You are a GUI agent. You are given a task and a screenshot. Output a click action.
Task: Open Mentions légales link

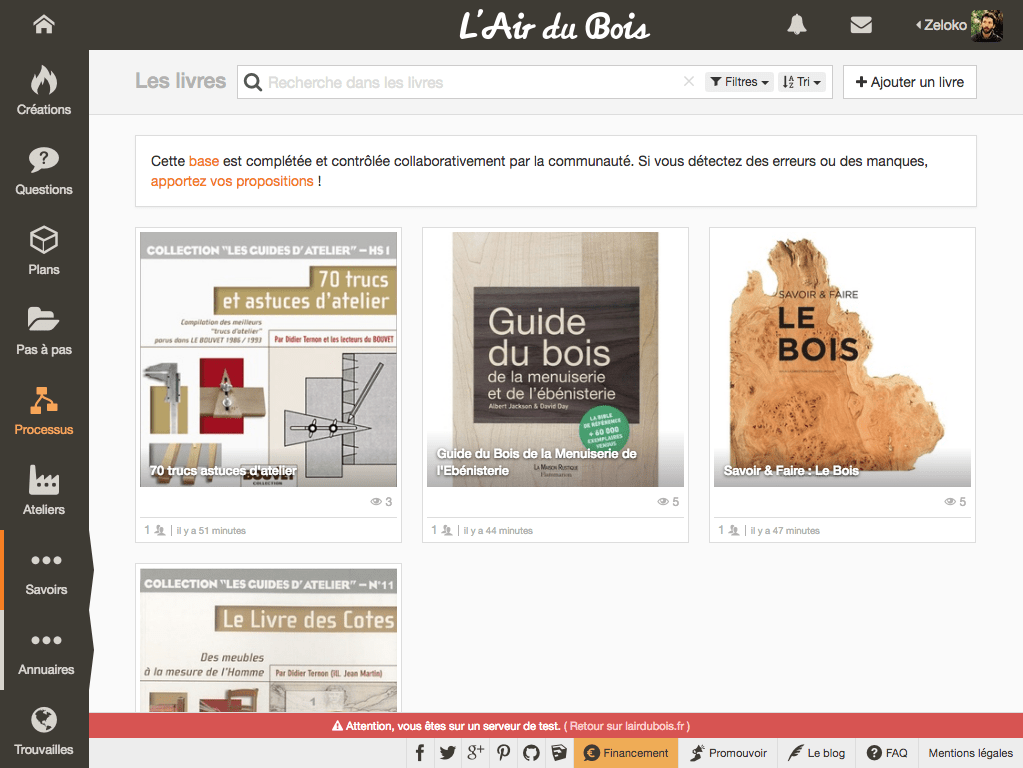971,753
